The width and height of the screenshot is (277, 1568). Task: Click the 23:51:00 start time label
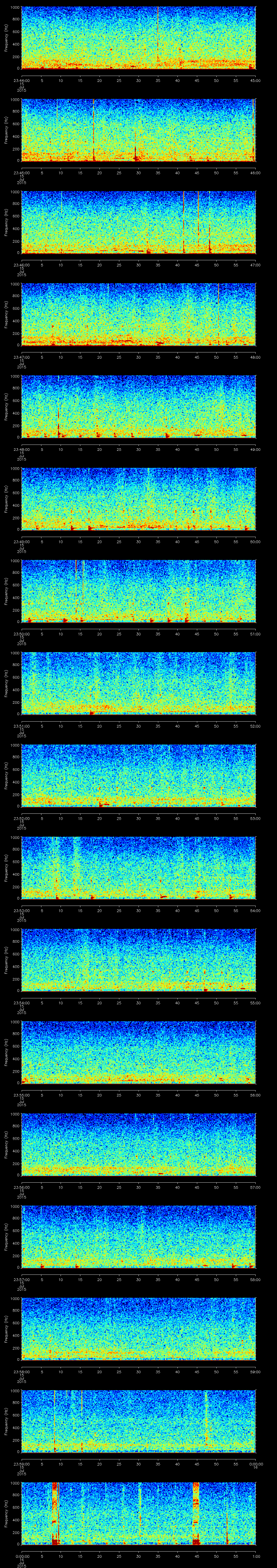coord(21,726)
